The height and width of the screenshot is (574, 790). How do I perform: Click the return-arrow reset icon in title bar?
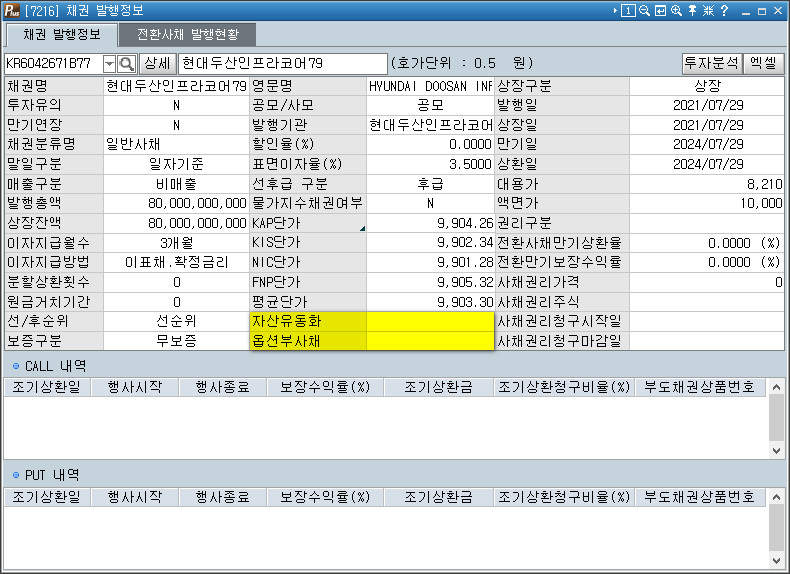tap(660, 11)
